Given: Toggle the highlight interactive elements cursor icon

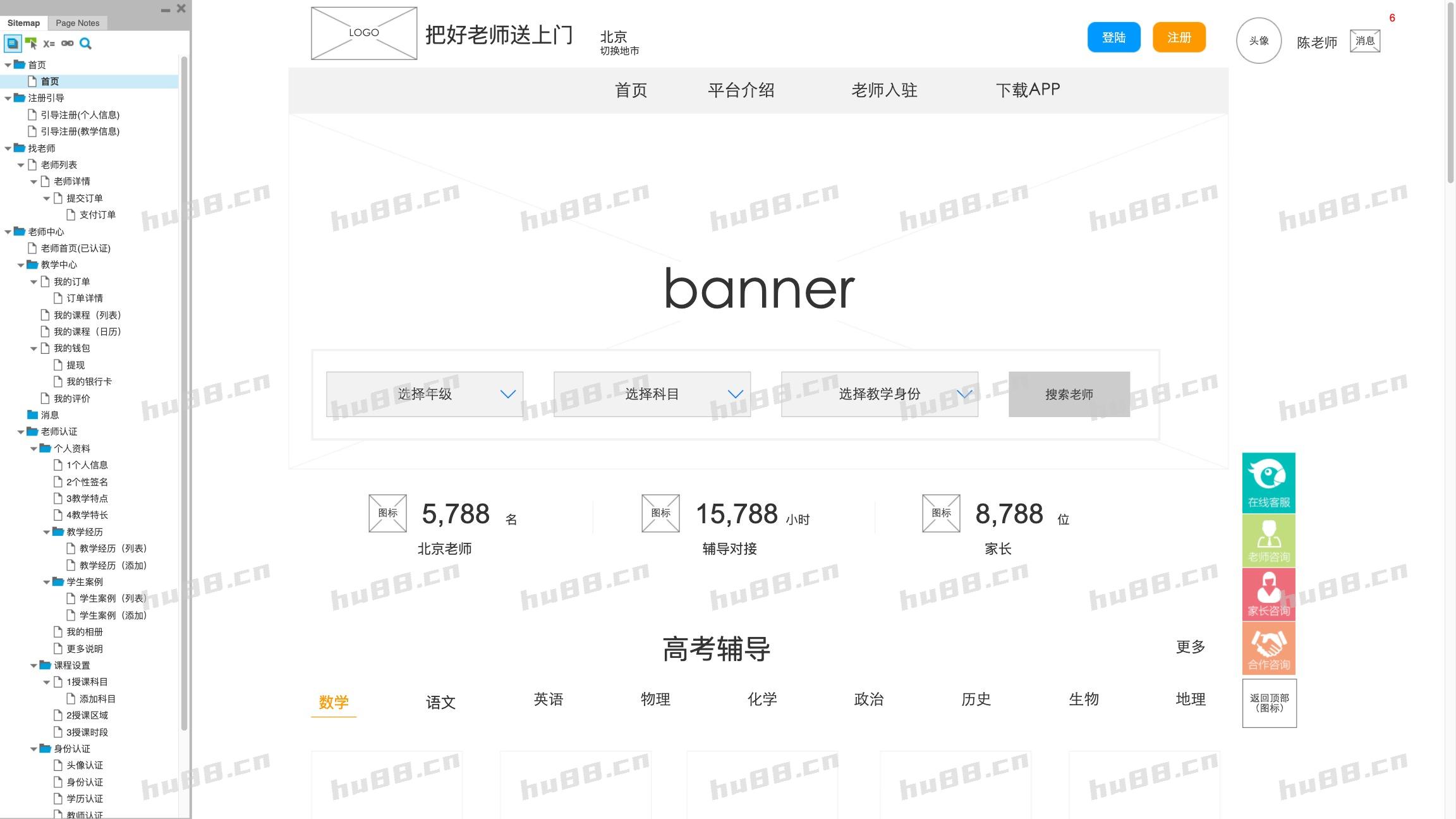Looking at the screenshot, I should (x=32, y=43).
